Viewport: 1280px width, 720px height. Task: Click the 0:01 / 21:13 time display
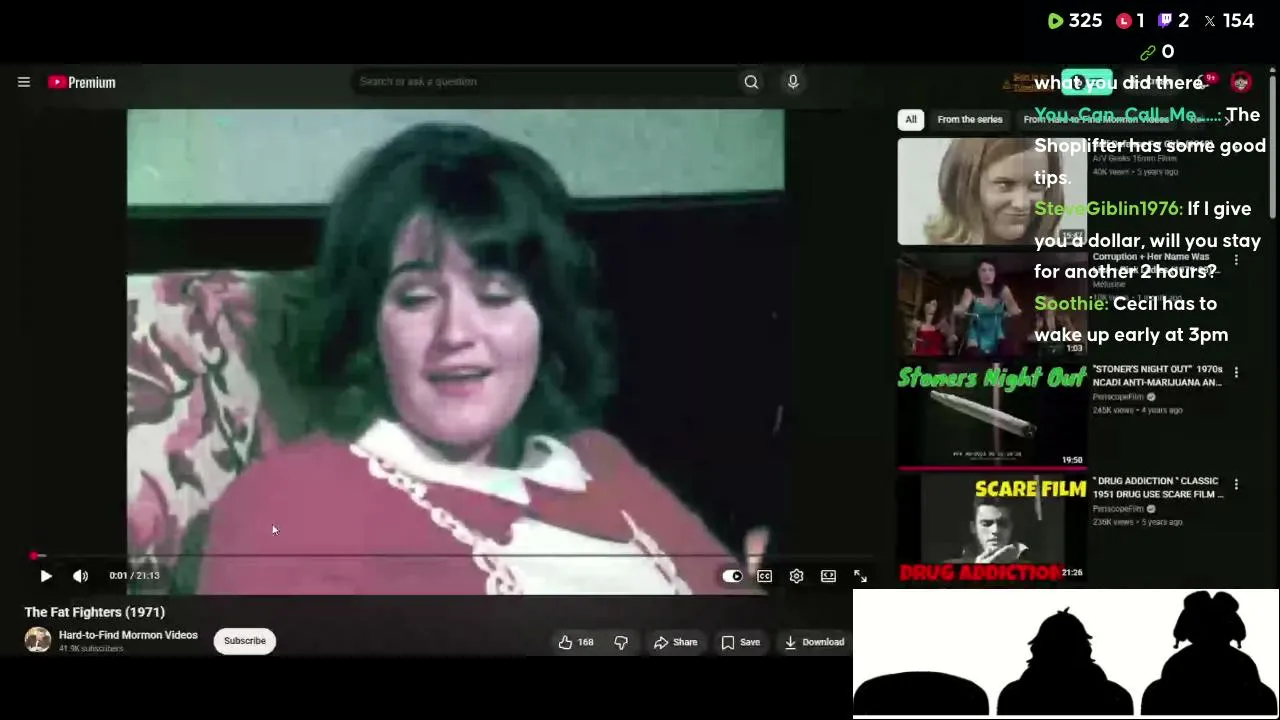pos(134,576)
